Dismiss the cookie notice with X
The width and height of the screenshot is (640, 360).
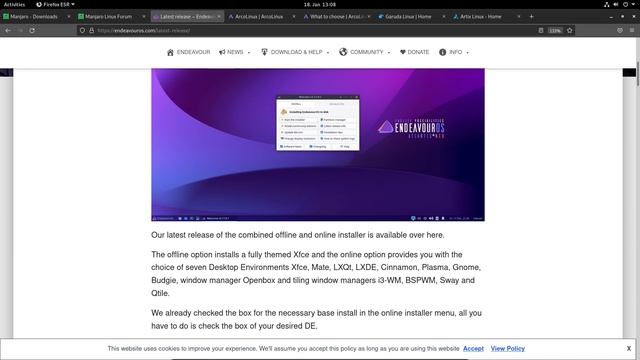629,349
